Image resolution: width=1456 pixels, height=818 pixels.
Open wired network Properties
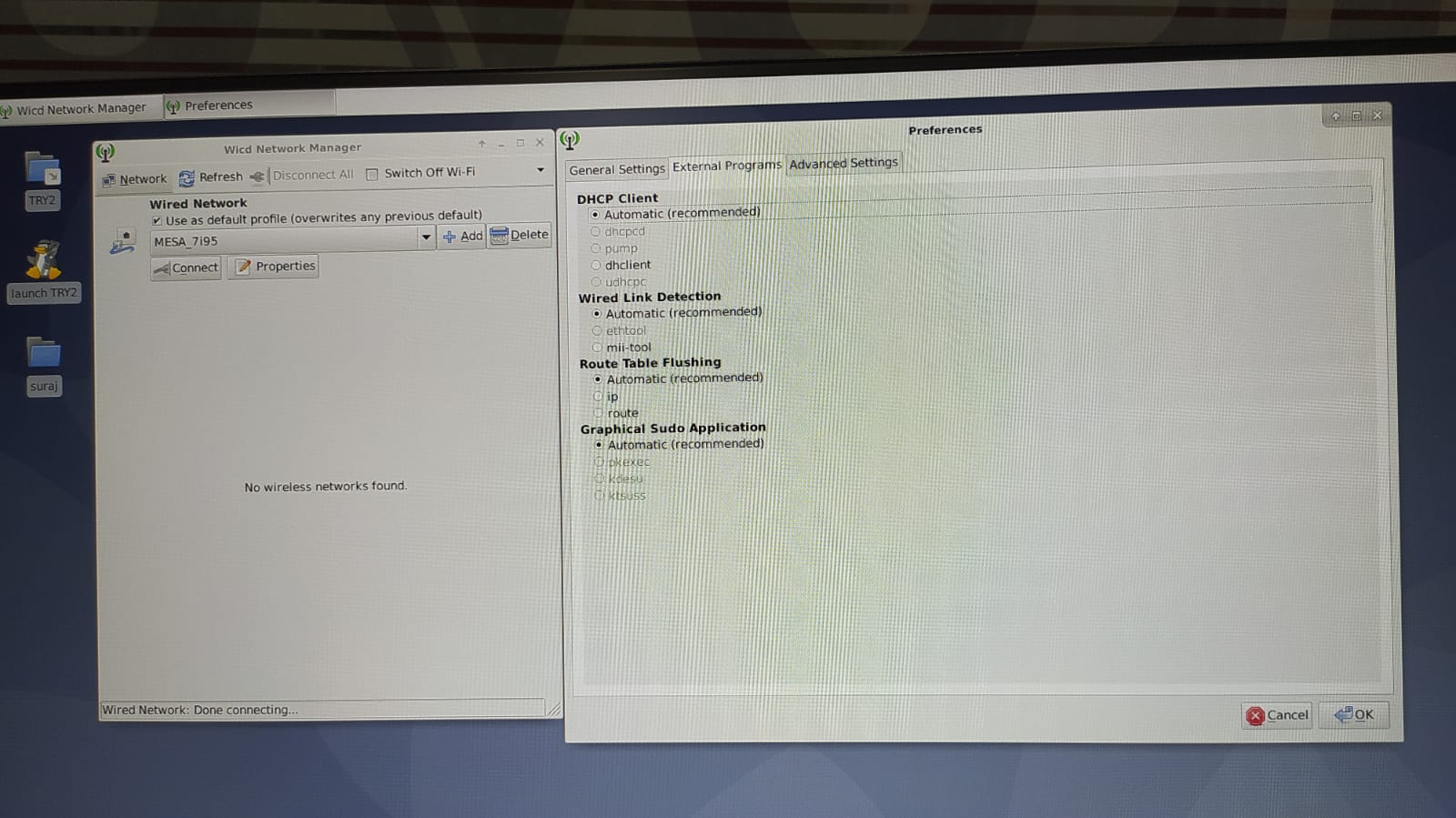point(273,267)
